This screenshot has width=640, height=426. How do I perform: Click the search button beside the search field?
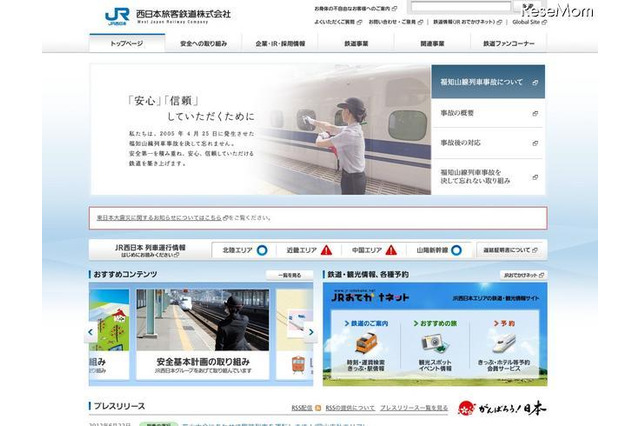pos(528,7)
